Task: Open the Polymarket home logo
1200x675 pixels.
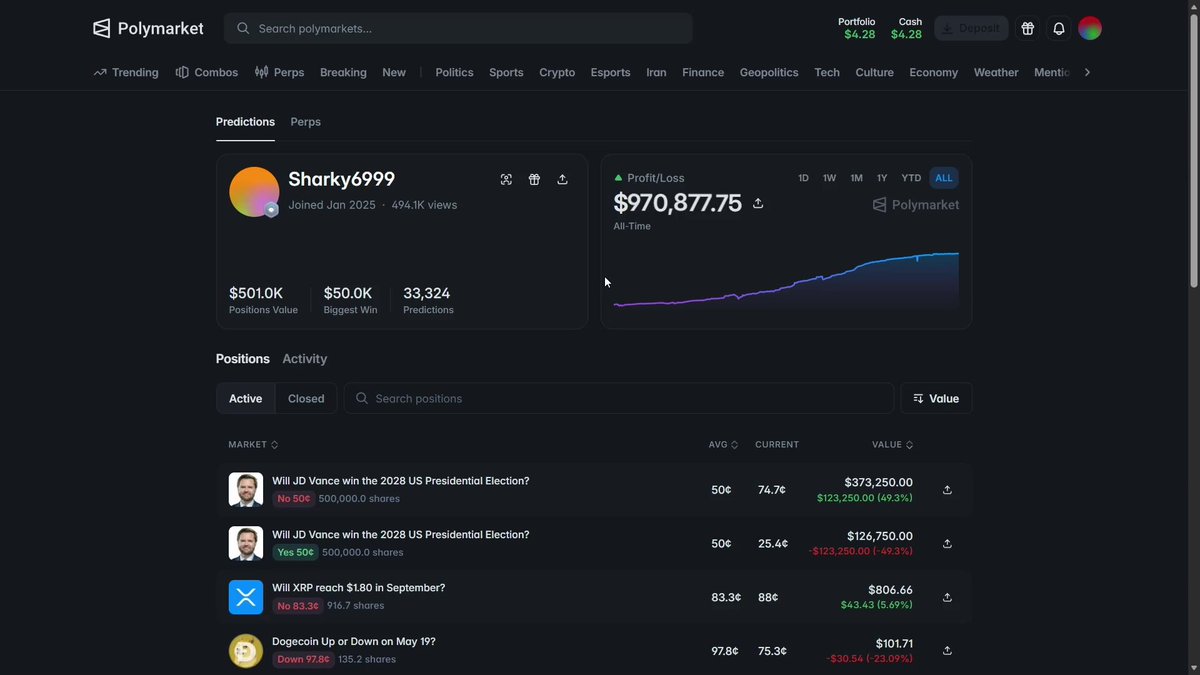Action: coord(148,28)
